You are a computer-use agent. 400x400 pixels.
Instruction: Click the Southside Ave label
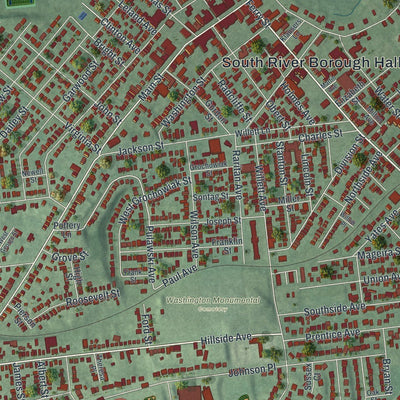[335, 309]
